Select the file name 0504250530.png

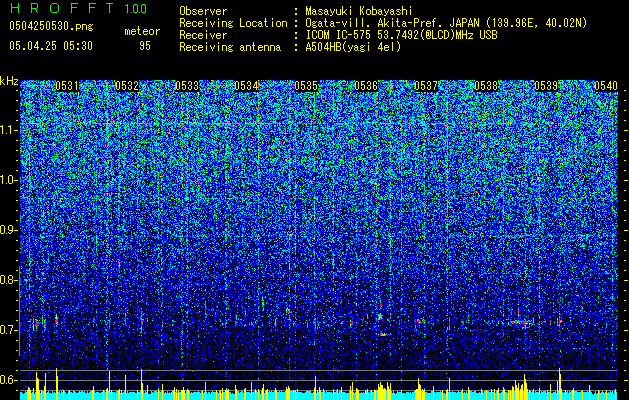(51, 26)
